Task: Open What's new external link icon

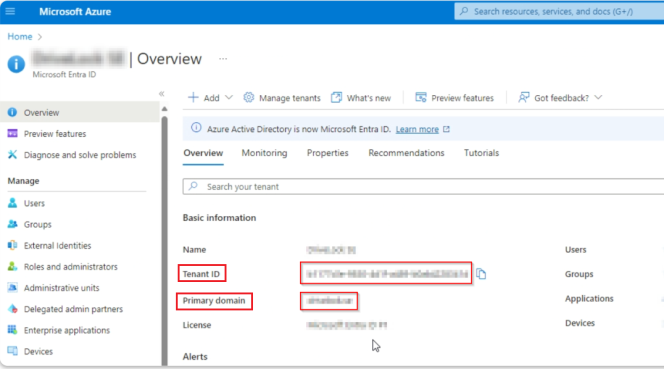Action: (336, 97)
